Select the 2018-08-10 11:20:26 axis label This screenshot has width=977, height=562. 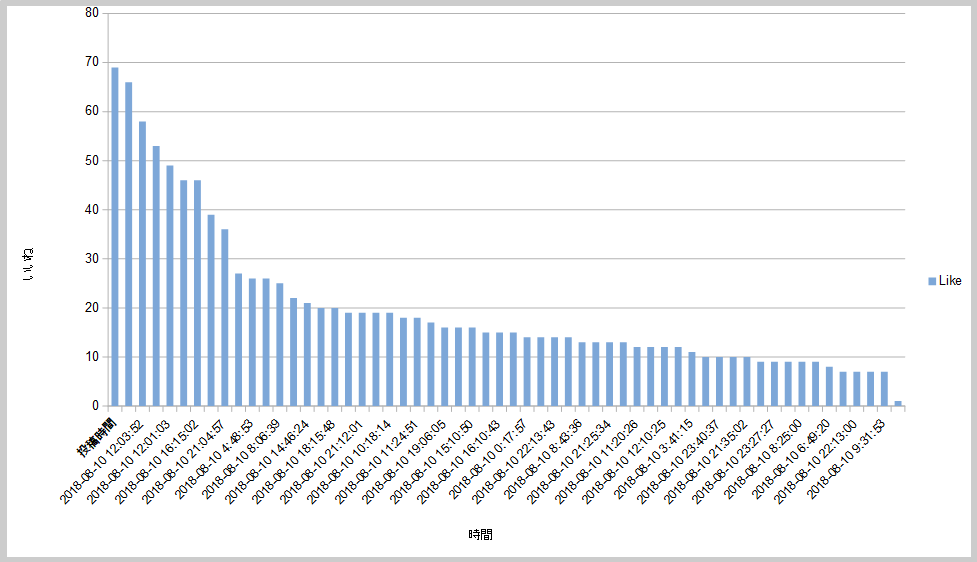tap(596, 462)
